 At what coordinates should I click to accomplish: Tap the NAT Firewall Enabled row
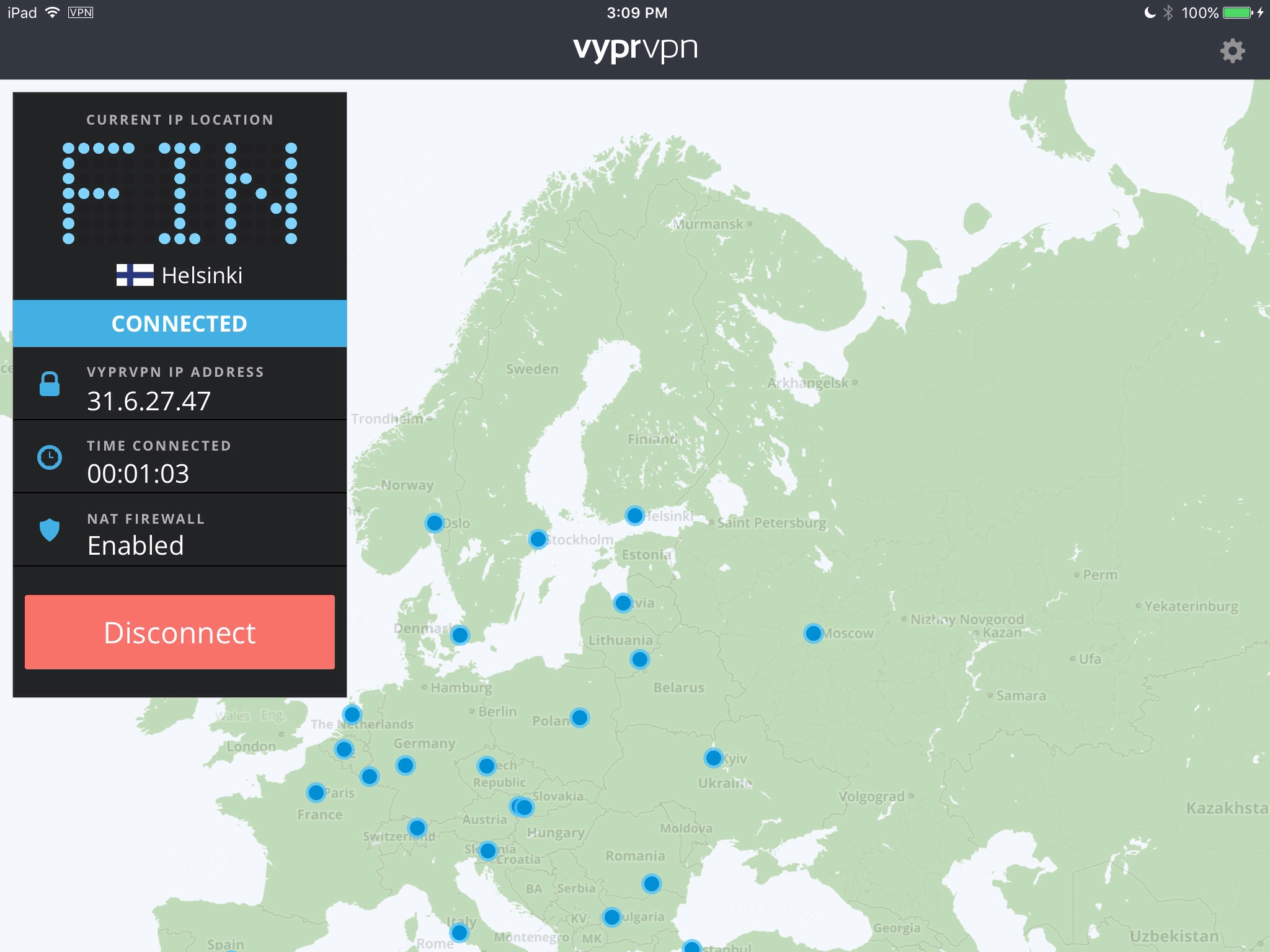(x=179, y=531)
